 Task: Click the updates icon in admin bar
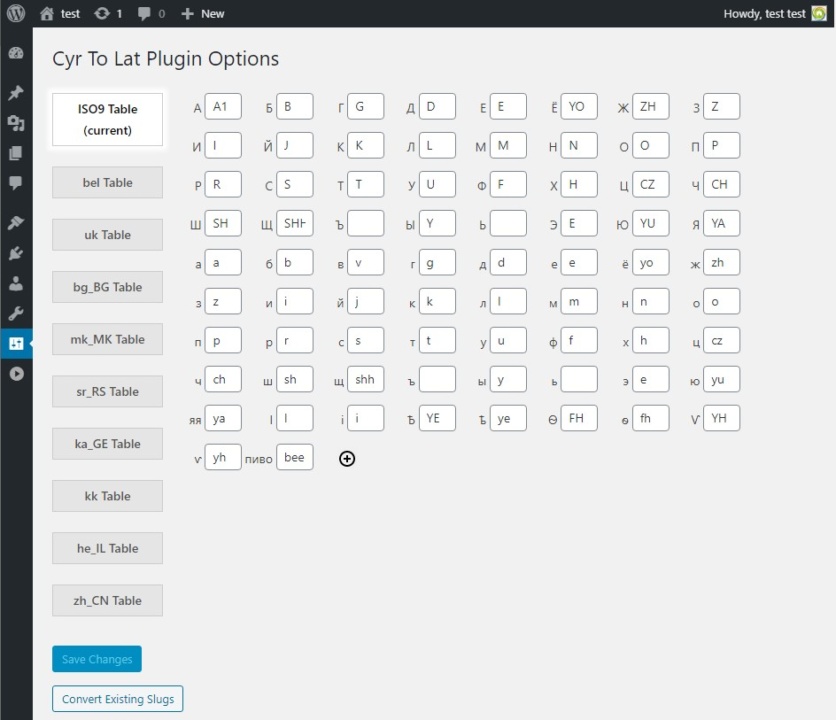point(108,13)
